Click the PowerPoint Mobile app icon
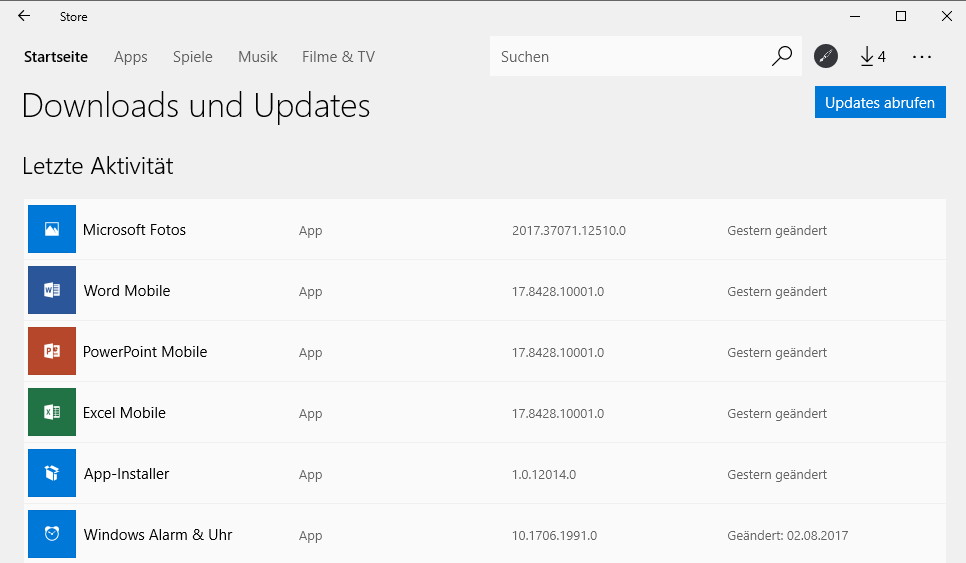 (x=52, y=351)
